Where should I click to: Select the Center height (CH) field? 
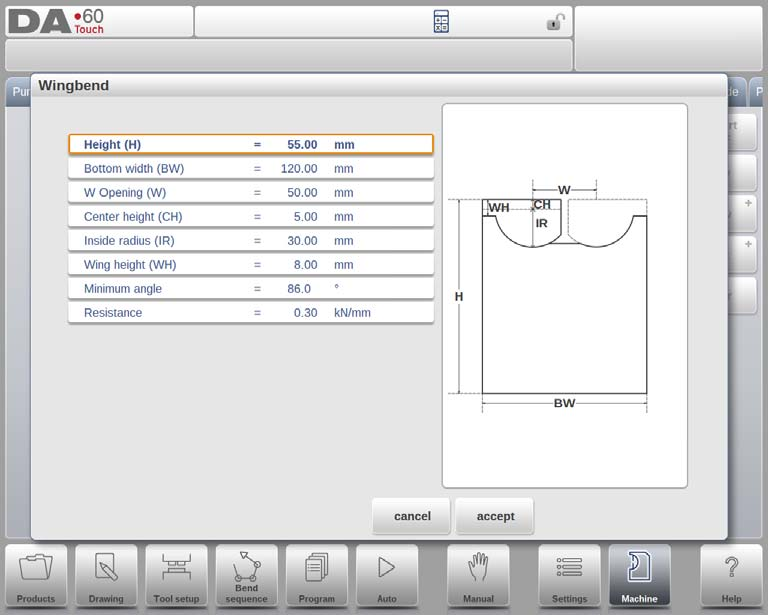coord(251,216)
